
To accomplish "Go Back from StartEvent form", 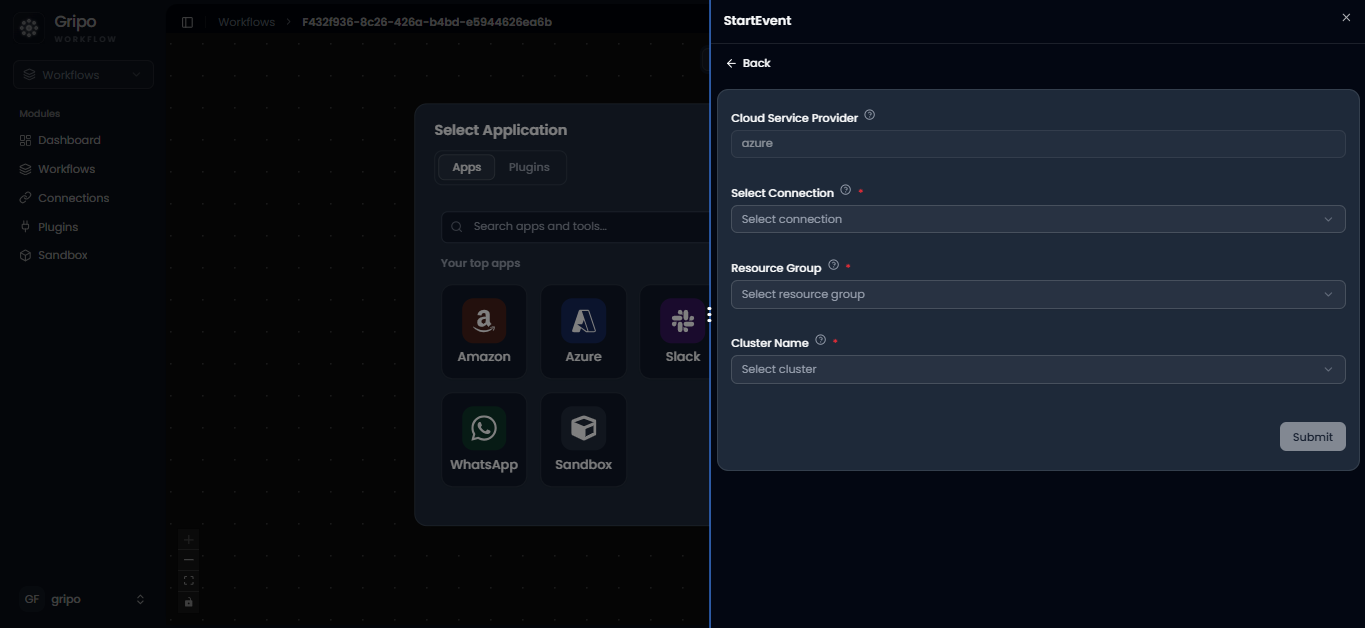I will [748, 63].
